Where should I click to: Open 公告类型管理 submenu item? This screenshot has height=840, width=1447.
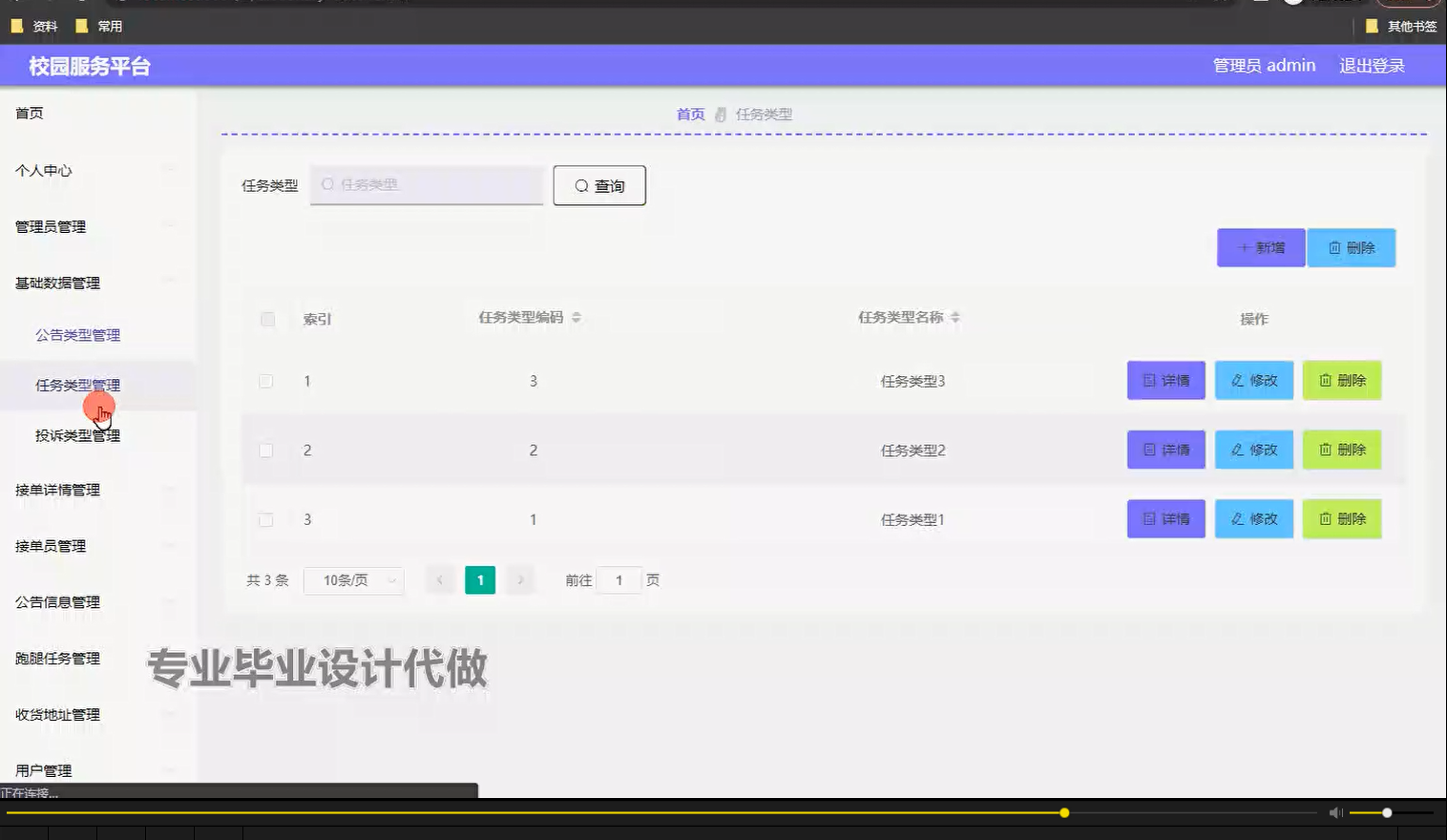point(78,335)
